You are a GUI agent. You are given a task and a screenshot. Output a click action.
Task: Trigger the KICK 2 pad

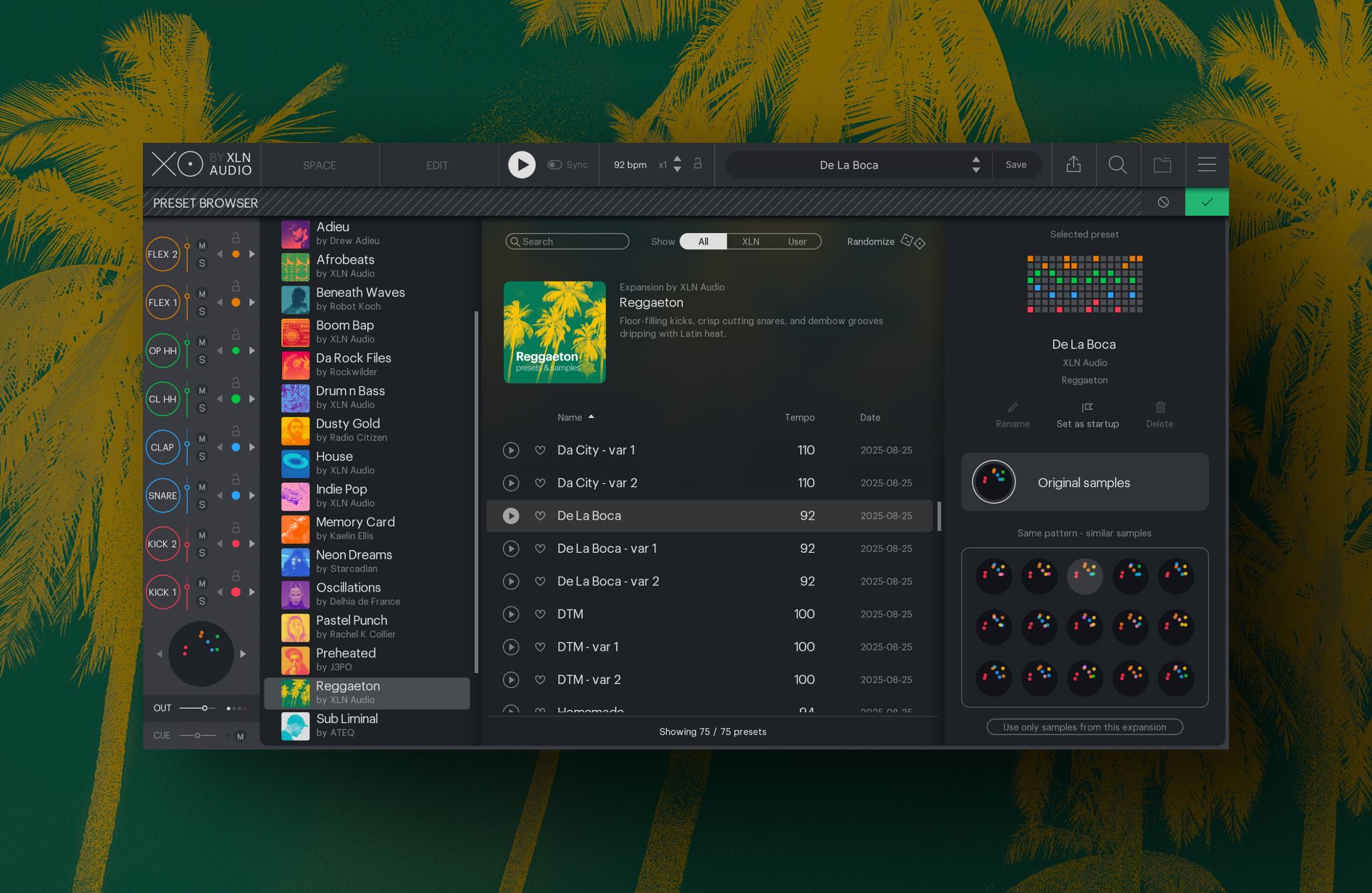pyautogui.click(x=163, y=544)
